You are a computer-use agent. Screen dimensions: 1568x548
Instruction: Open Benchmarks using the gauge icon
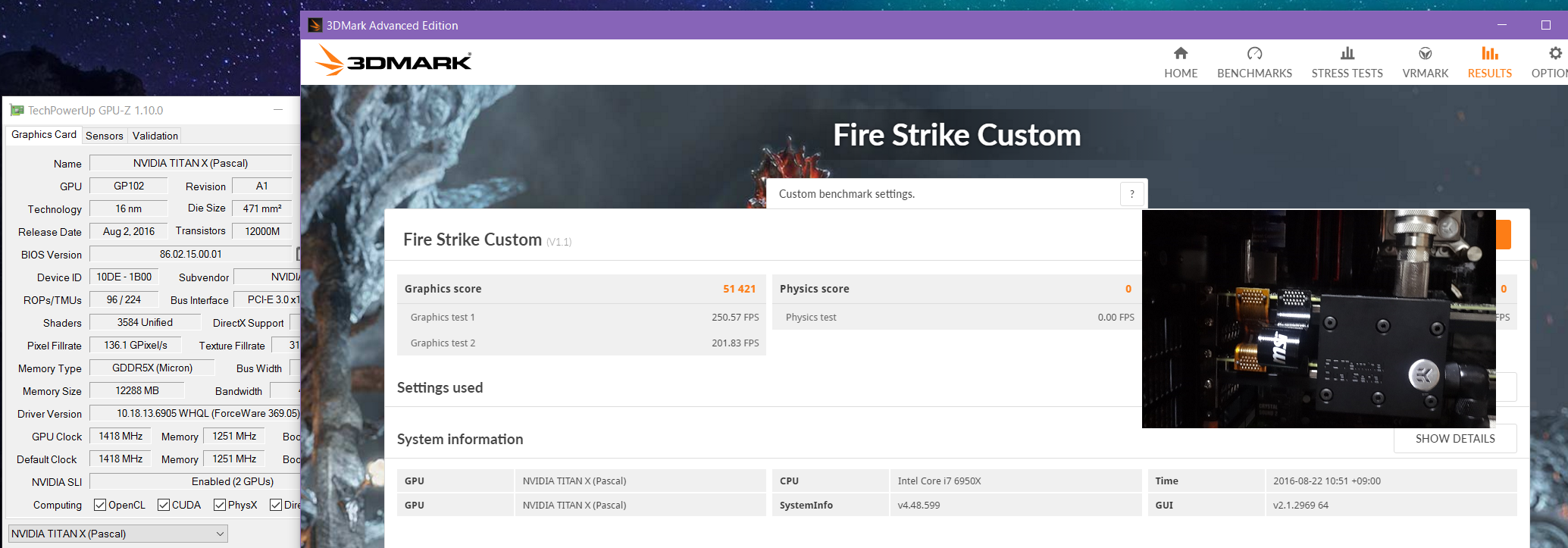1254,53
